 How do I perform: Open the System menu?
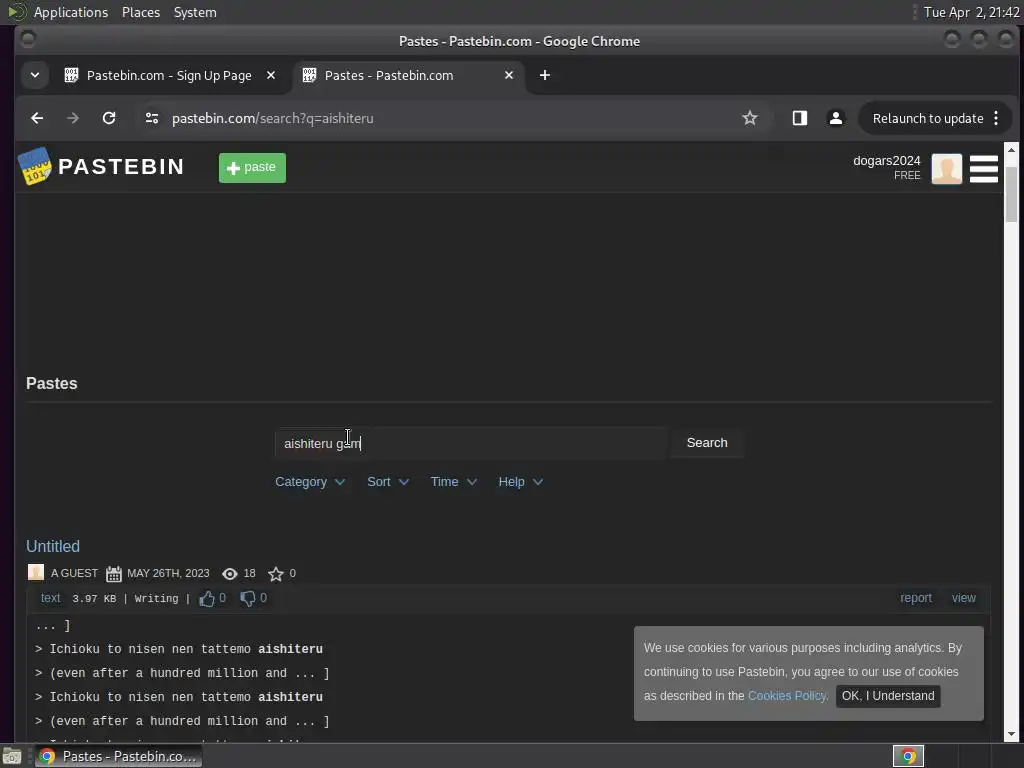pos(195,12)
